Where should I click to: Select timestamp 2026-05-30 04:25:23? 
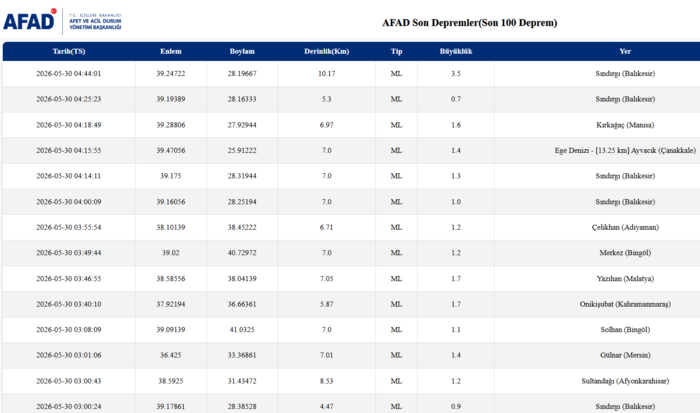click(69, 99)
